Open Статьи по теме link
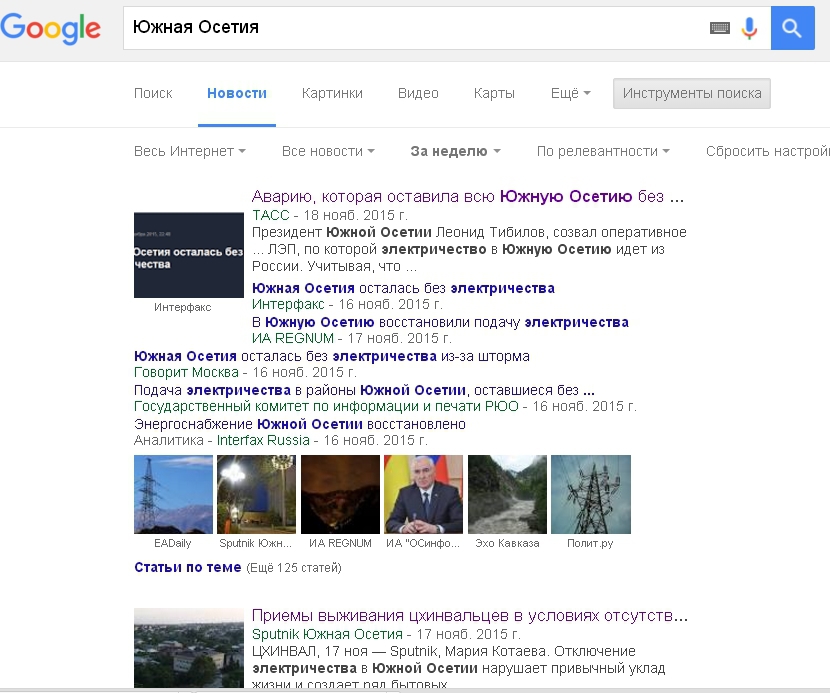 pos(187,567)
